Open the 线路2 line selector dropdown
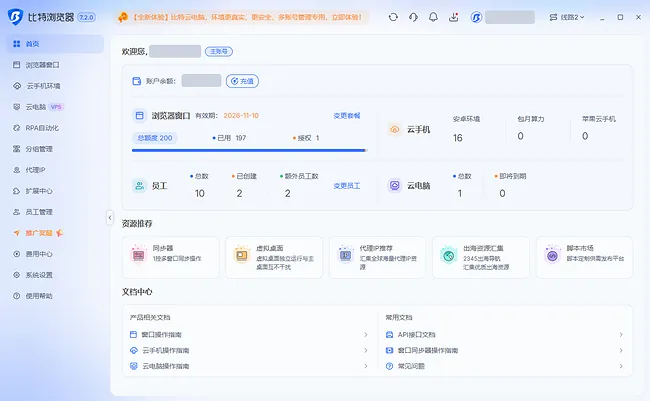The width and height of the screenshot is (650, 401). click(x=567, y=17)
